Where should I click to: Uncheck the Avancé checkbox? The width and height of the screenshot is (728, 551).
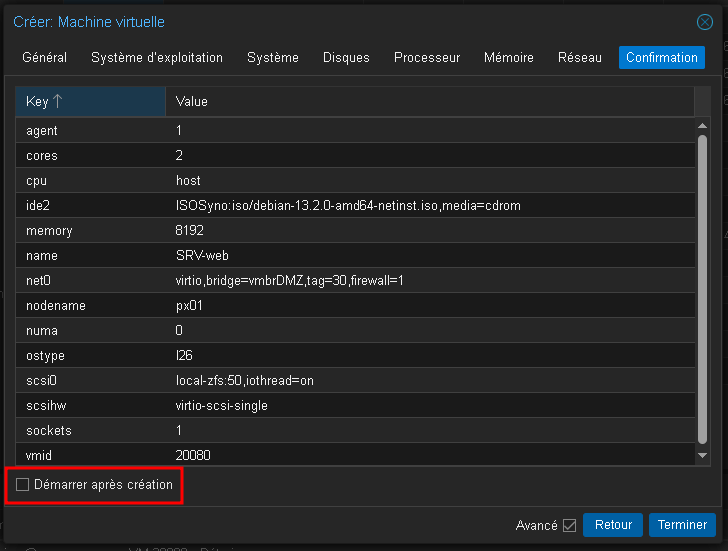pyautogui.click(x=570, y=525)
